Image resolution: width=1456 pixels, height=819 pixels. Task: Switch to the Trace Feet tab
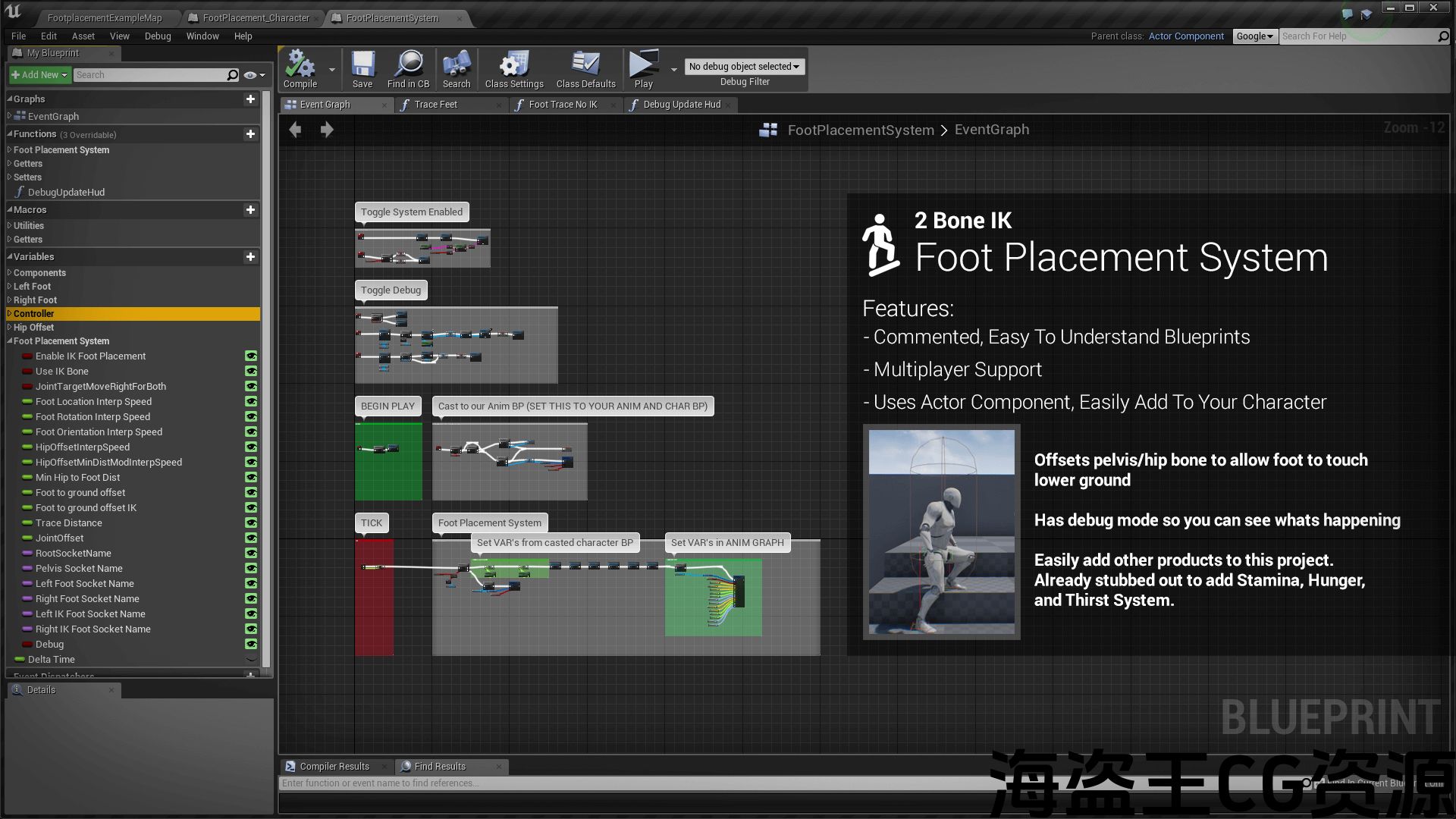(x=436, y=105)
